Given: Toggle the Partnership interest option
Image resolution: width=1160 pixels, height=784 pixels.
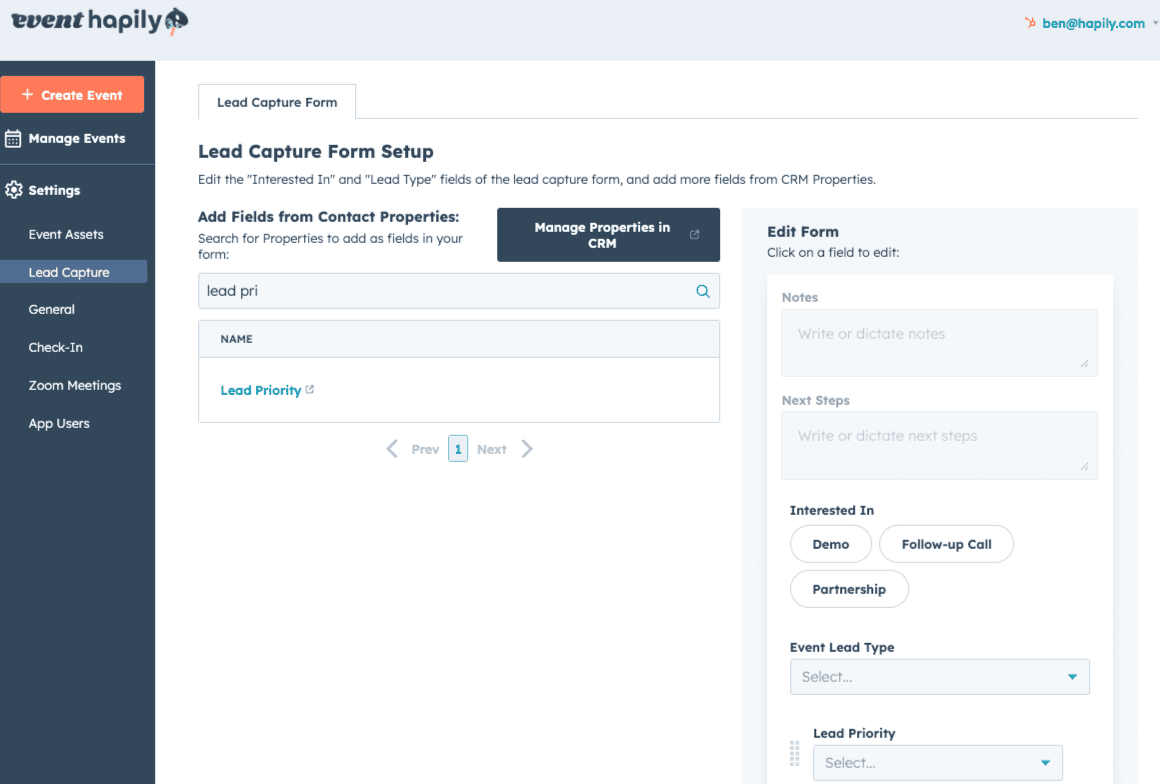Looking at the screenshot, I should [849, 589].
